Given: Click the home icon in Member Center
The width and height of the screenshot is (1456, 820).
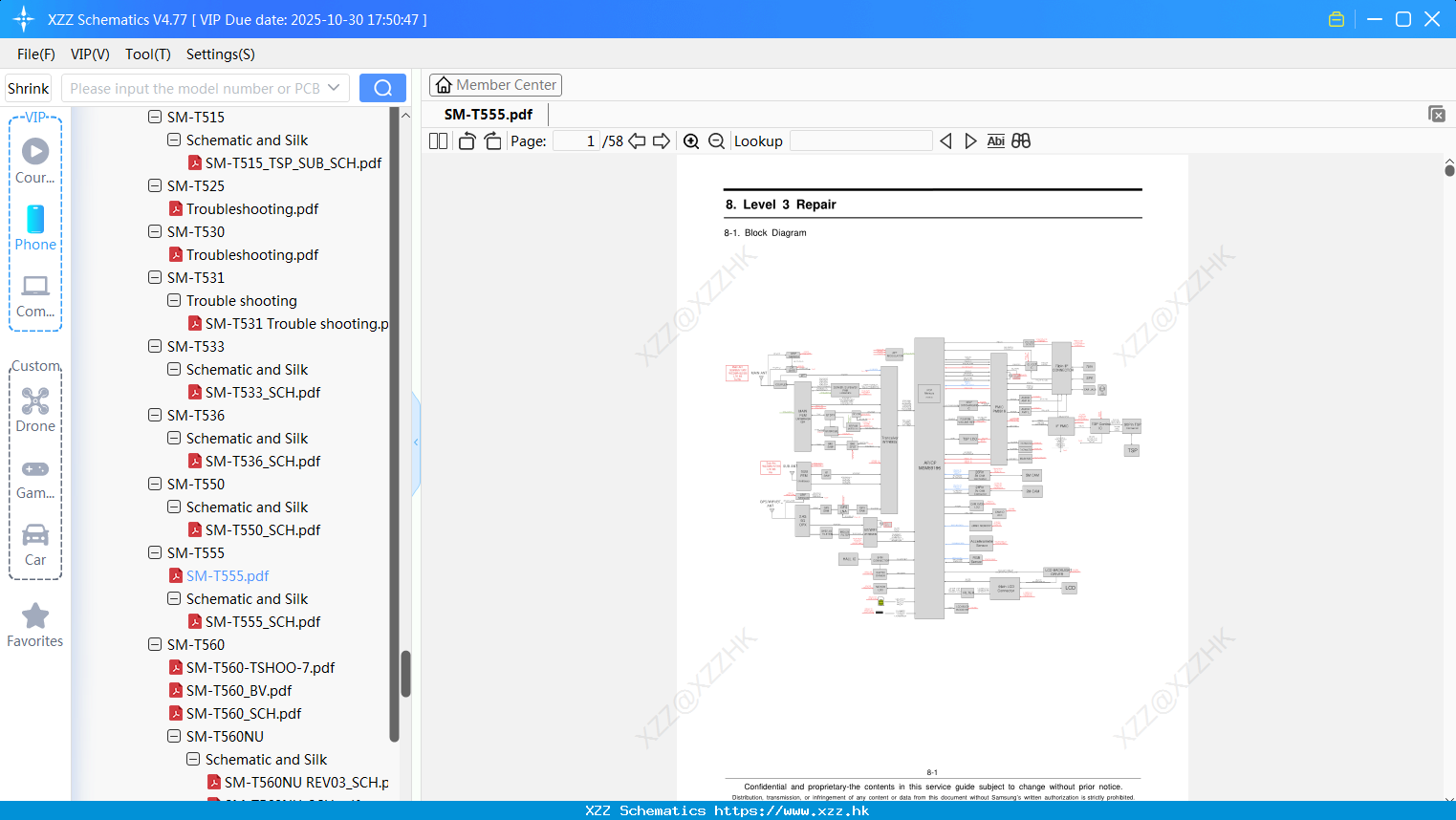Looking at the screenshot, I should pos(444,85).
